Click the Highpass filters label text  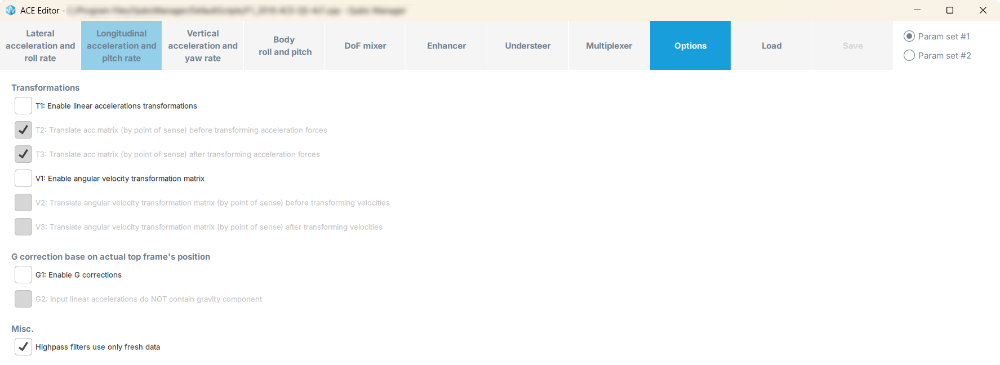pyautogui.click(x=98, y=347)
